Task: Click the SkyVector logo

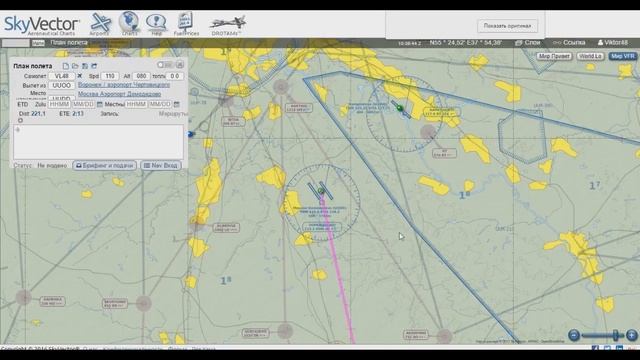Action: tap(42, 25)
